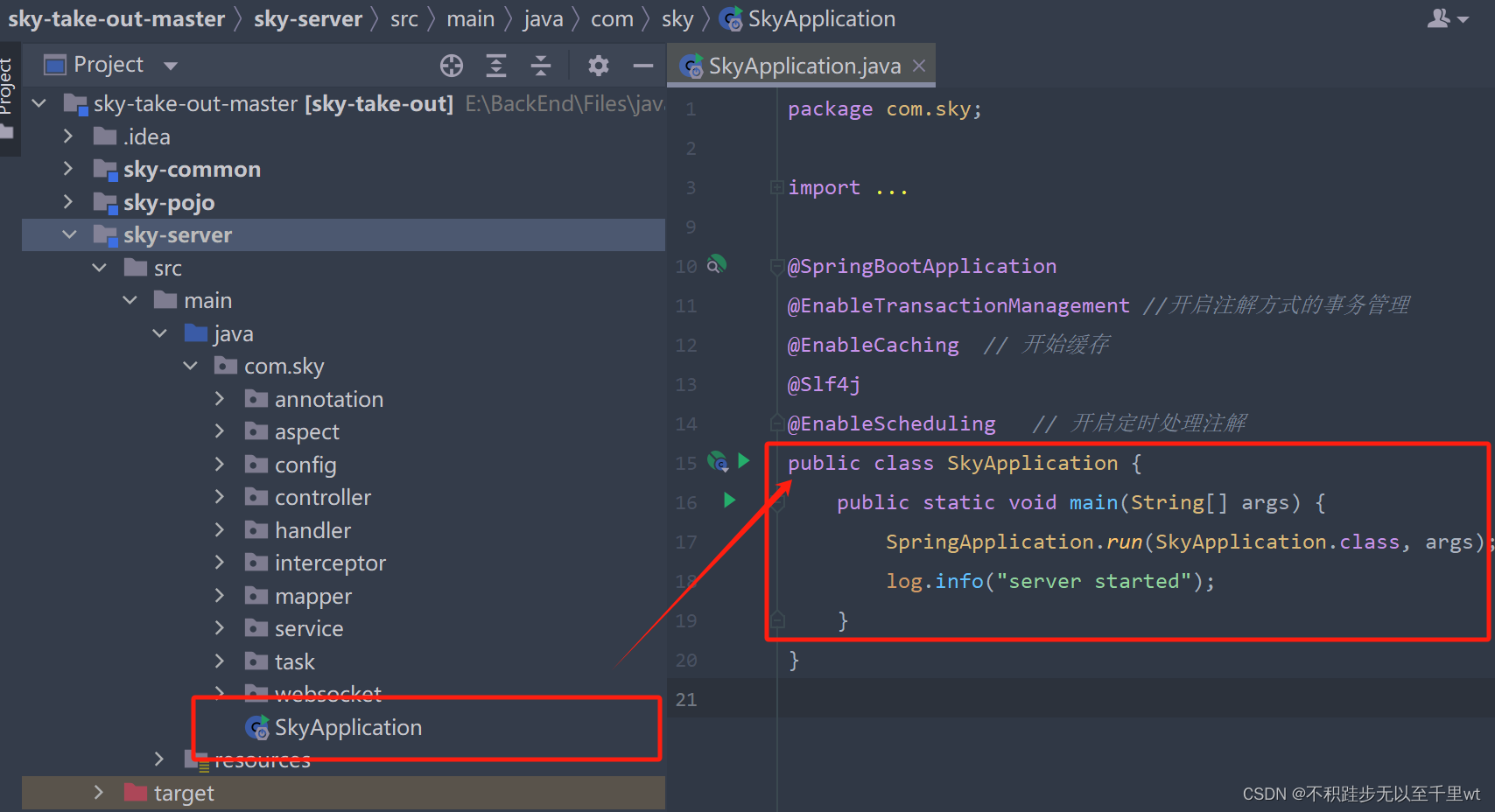Screen dimensions: 1495x812
Task: Open the Project view dropdown
Action: (x=171, y=66)
